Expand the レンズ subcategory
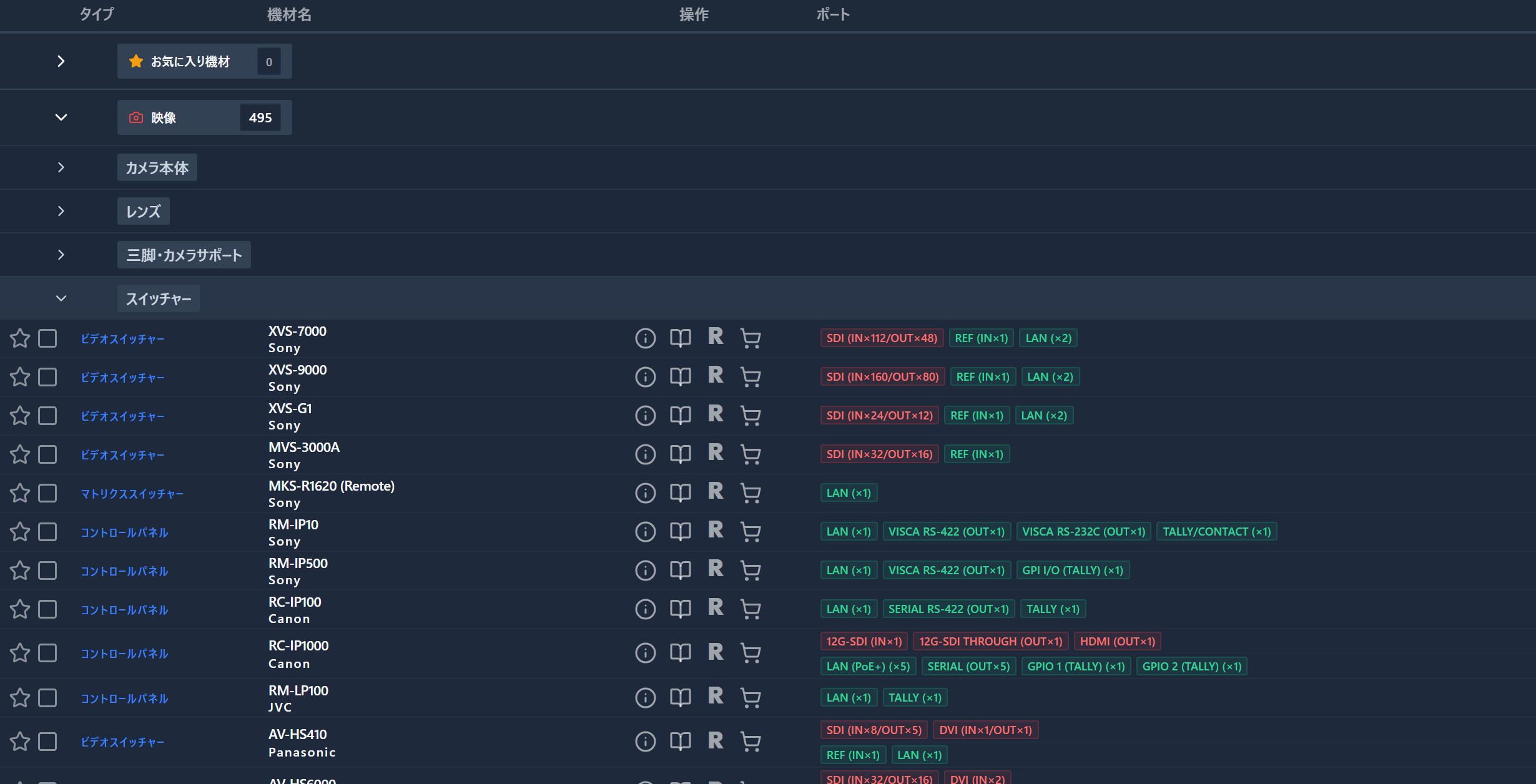The height and width of the screenshot is (784, 1536). coord(61,211)
